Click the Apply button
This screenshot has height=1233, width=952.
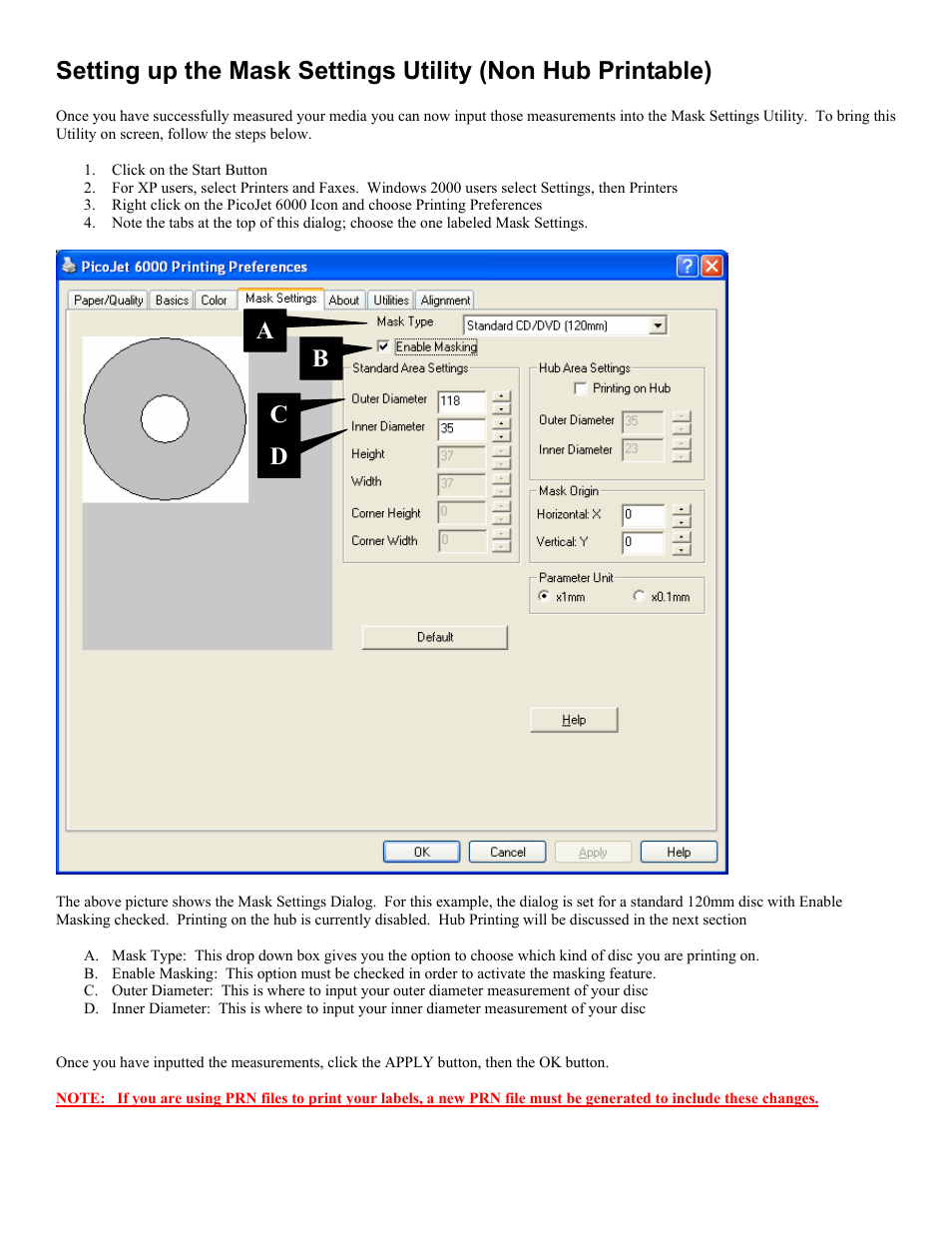593,852
